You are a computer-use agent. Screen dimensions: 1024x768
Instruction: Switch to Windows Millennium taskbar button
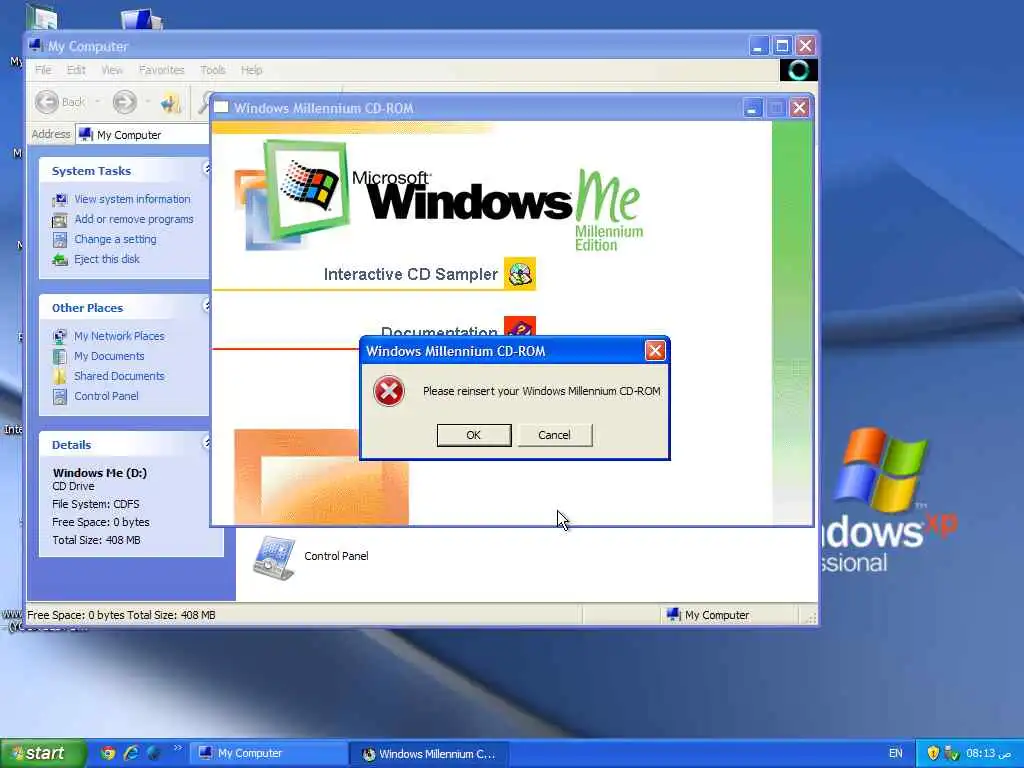pyautogui.click(x=429, y=754)
